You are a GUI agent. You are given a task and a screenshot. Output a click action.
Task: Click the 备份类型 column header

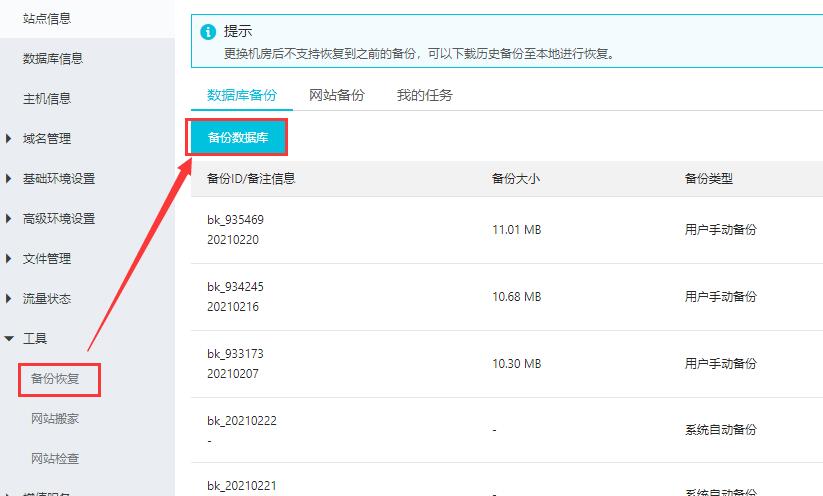tap(709, 178)
